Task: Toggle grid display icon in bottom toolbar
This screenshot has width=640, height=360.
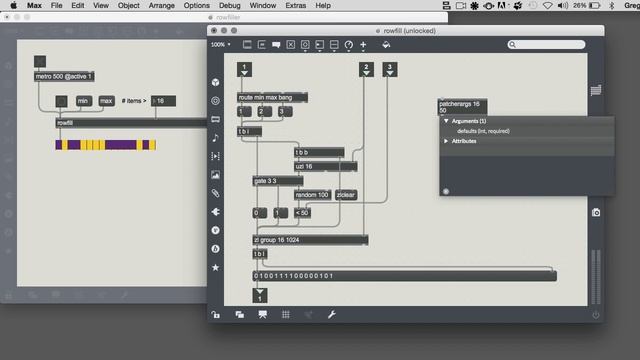Action: click(286, 314)
